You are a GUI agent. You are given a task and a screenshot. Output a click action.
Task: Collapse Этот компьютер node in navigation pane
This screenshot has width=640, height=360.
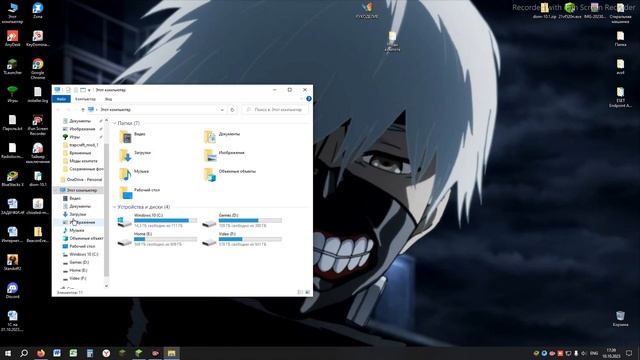pos(56,190)
